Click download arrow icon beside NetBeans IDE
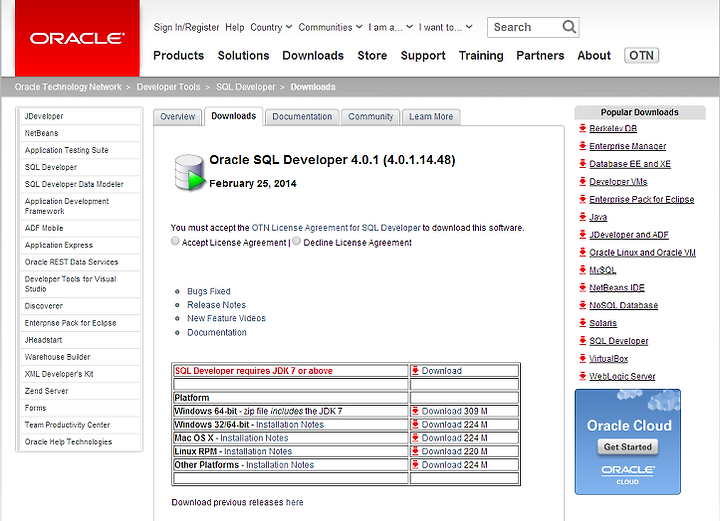The width and height of the screenshot is (720, 521). point(583,287)
